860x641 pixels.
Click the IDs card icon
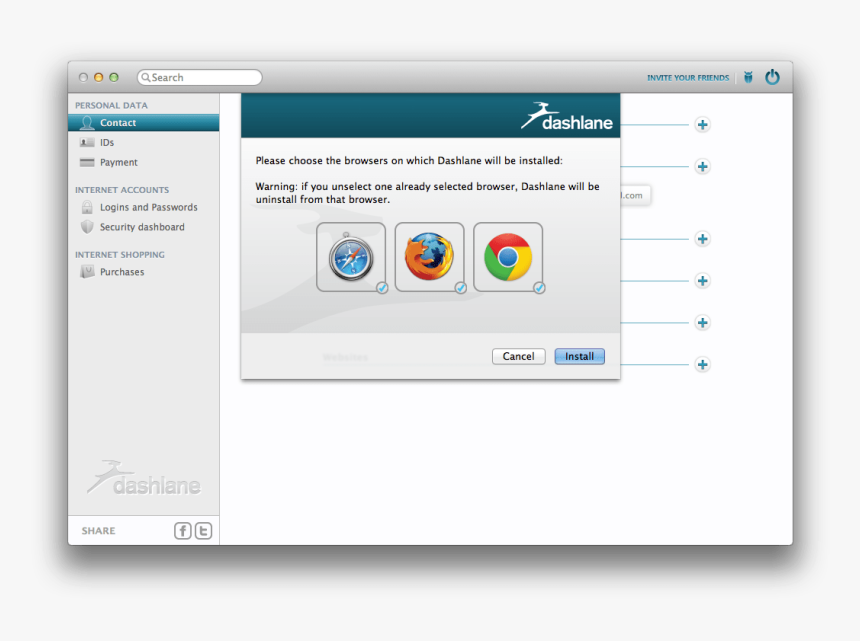tap(87, 143)
